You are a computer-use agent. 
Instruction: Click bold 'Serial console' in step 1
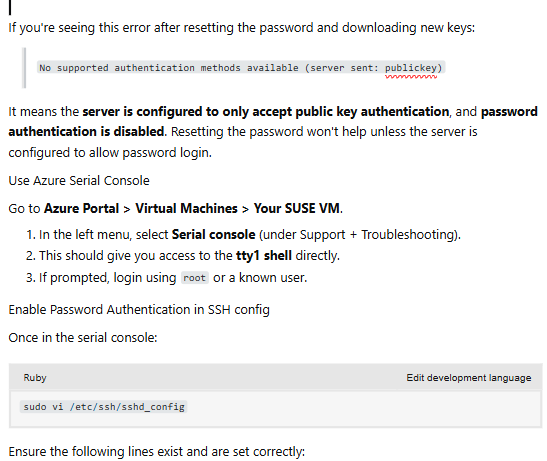coord(213,235)
